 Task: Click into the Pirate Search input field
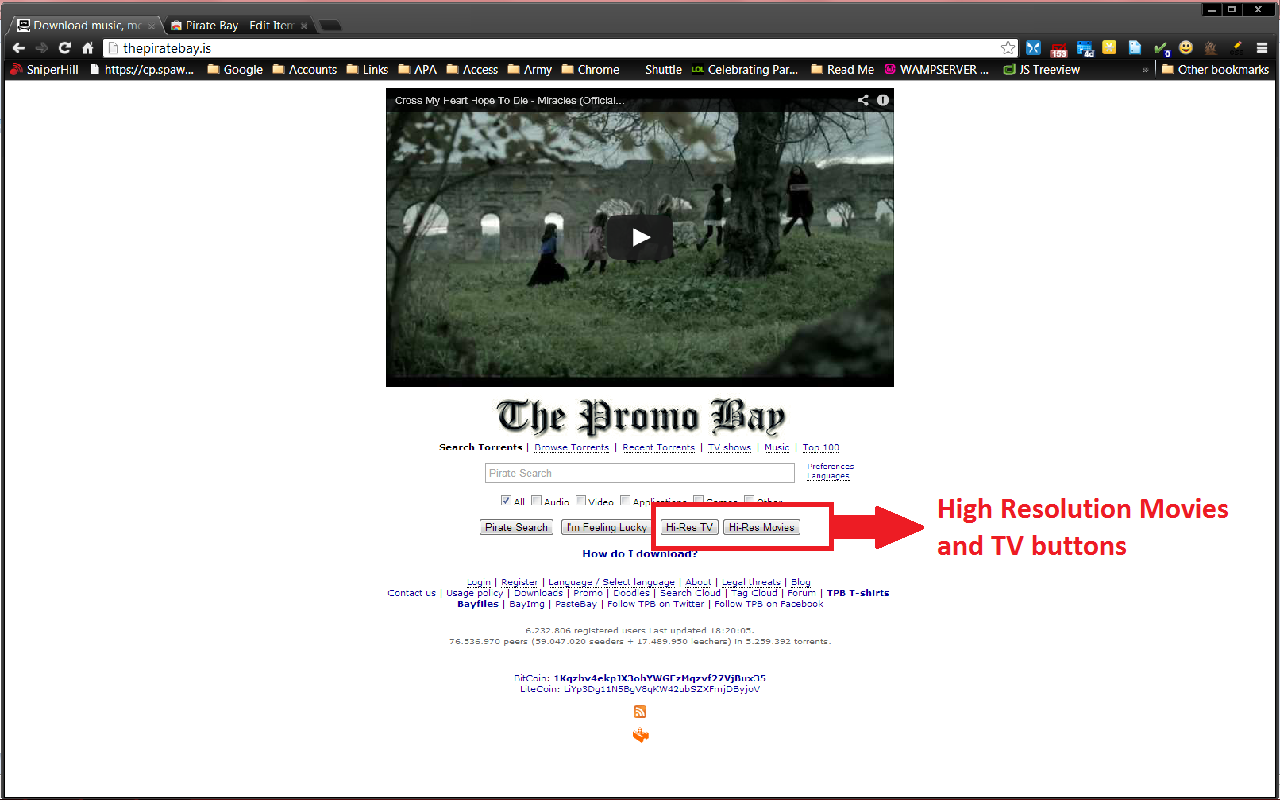click(640, 473)
